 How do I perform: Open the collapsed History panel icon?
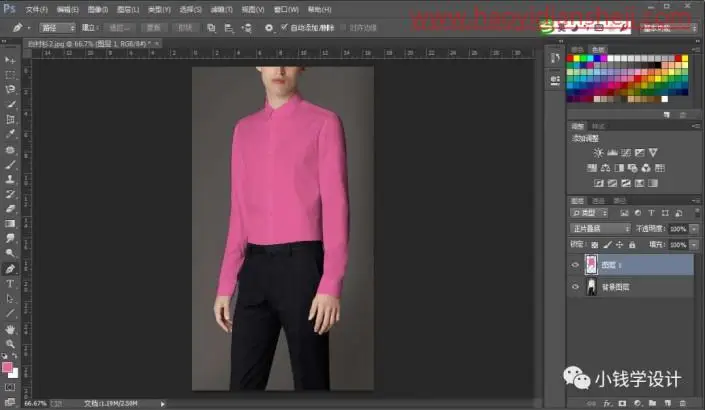click(555, 58)
